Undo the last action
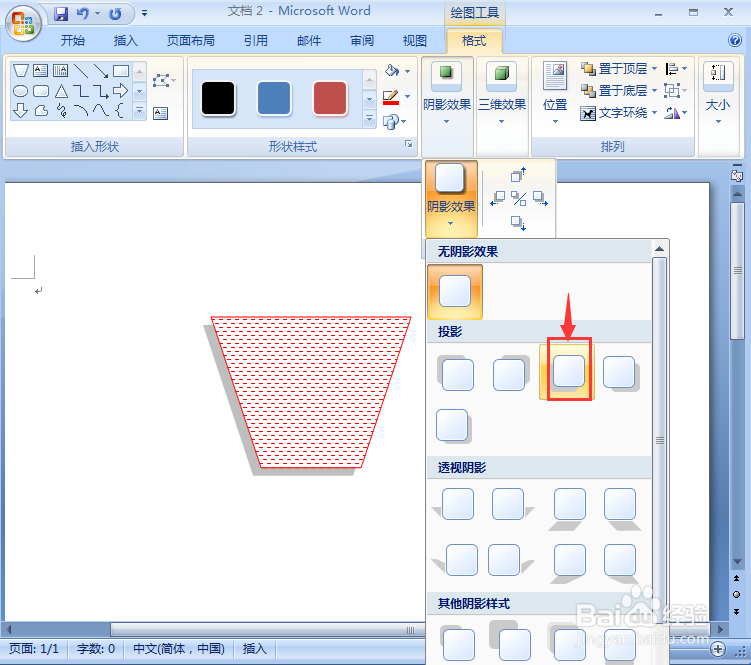 [82, 13]
